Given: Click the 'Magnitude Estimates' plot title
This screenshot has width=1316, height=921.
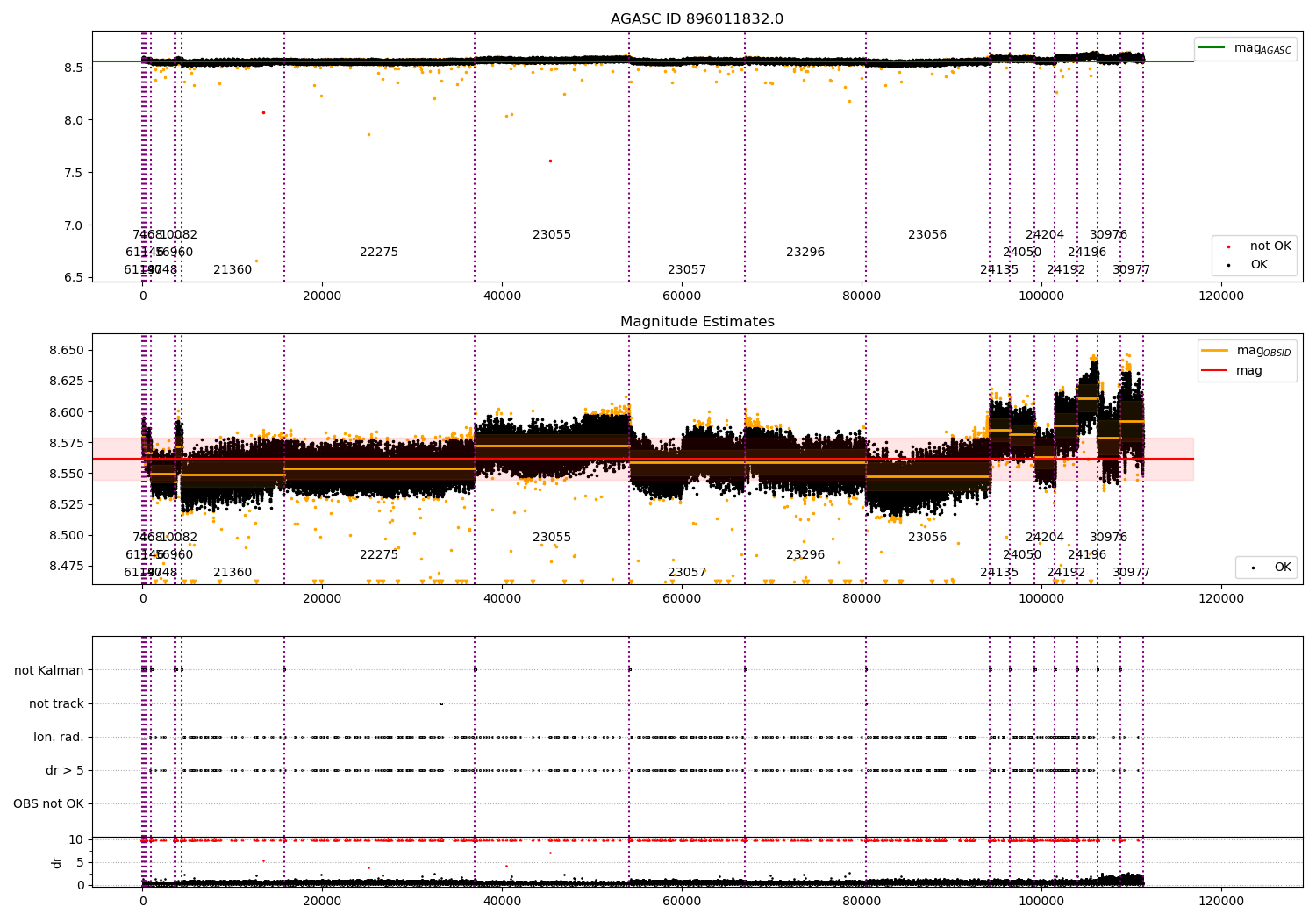Looking at the screenshot, I should pos(697,322).
